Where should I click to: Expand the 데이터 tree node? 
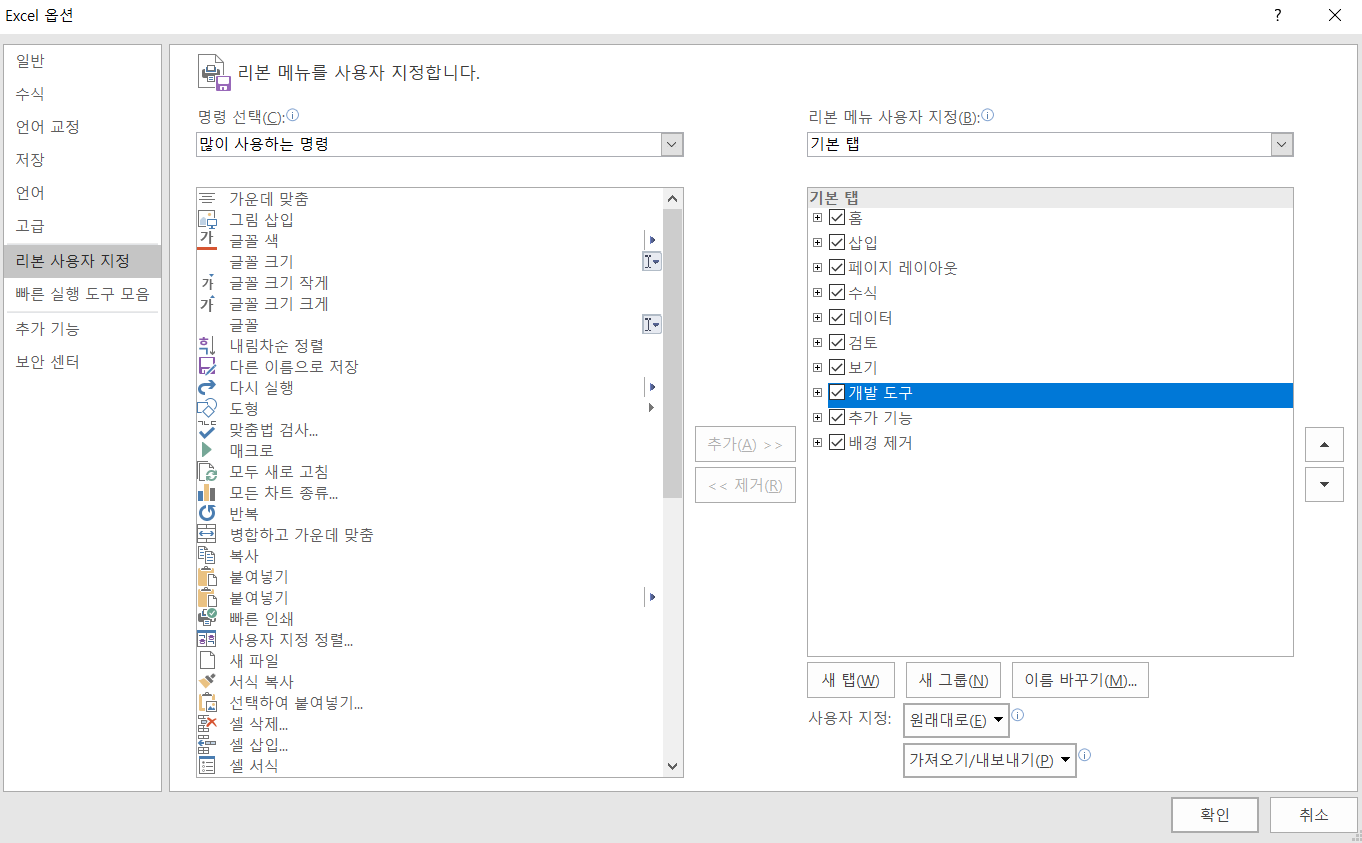pyautogui.click(x=817, y=317)
